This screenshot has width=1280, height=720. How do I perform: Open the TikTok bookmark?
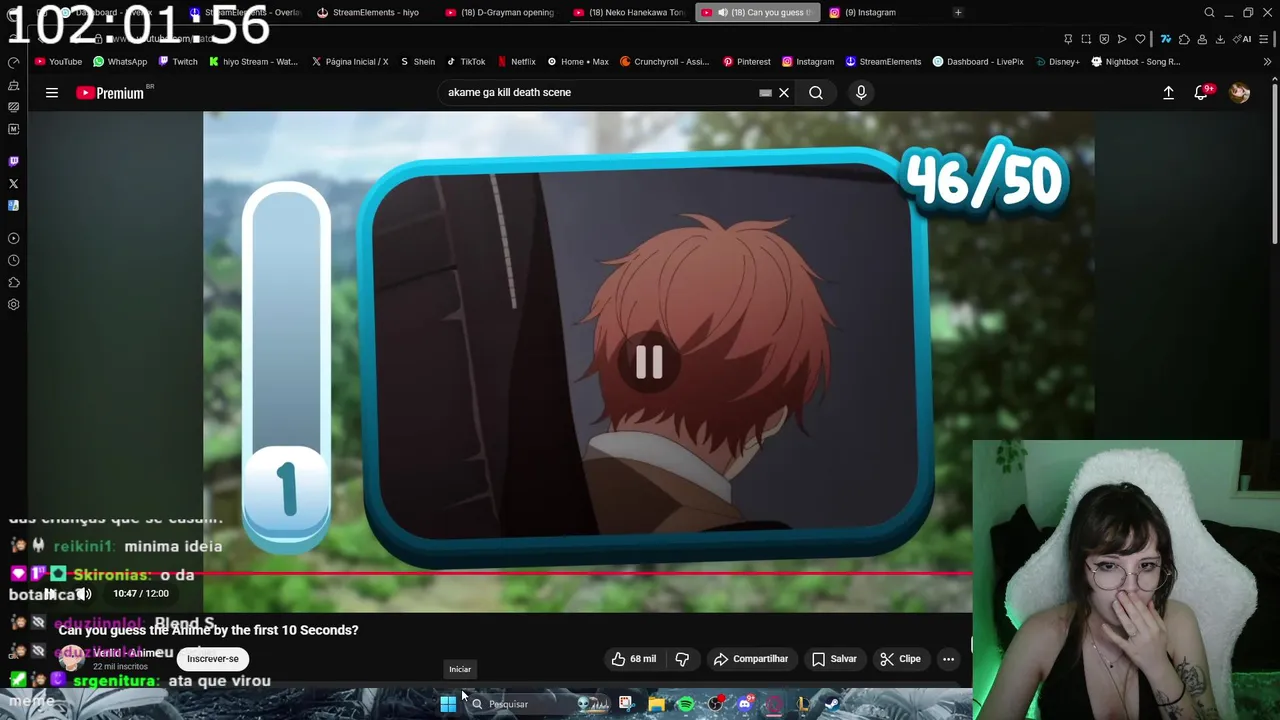tap(466, 62)
